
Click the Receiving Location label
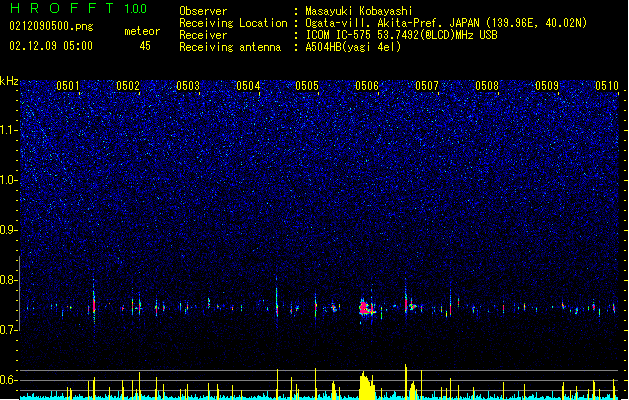[233, 23]
